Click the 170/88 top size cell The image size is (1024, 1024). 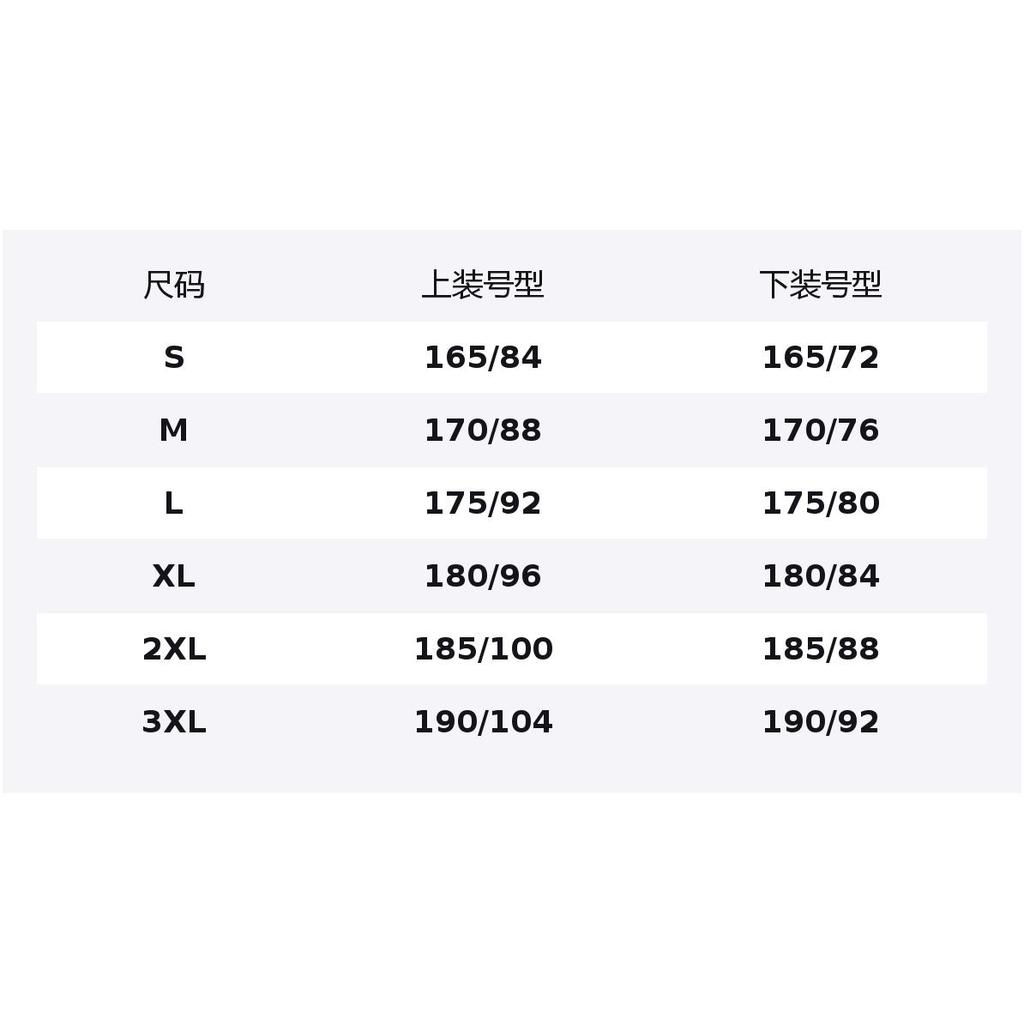[x=483, y=430]
